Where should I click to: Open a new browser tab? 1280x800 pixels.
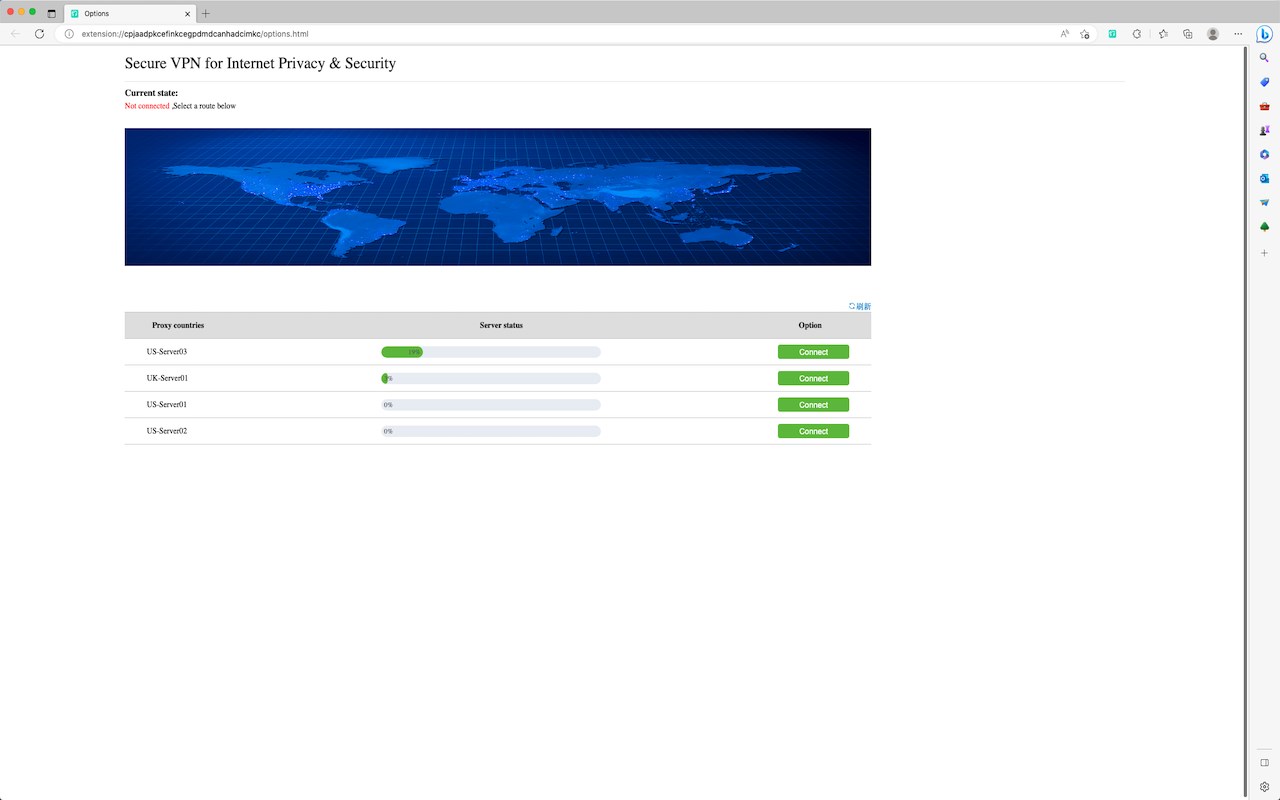[x=206, y=14]
